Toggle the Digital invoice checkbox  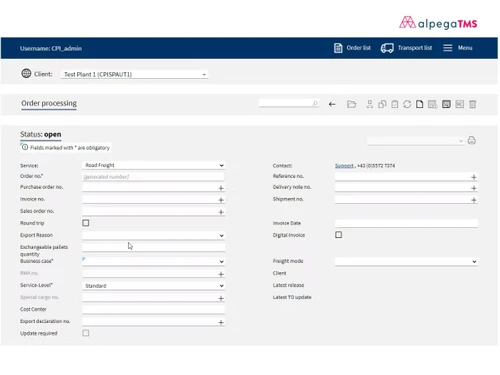(x=338, y=235)
